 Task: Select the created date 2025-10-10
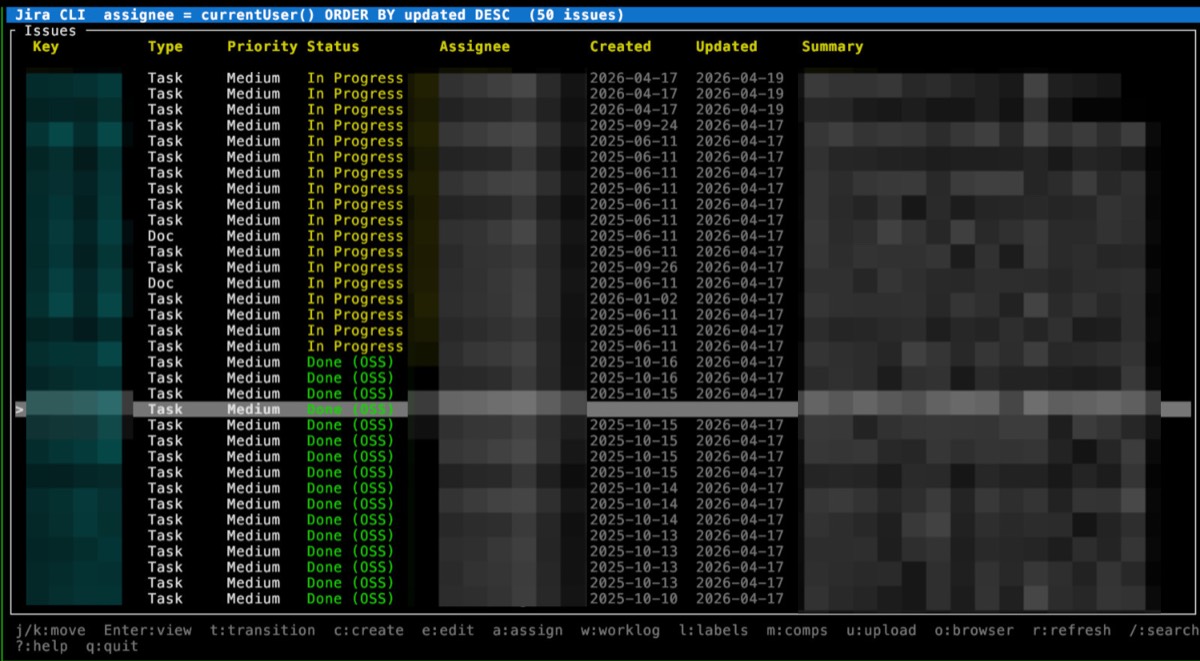click(633, 599)
